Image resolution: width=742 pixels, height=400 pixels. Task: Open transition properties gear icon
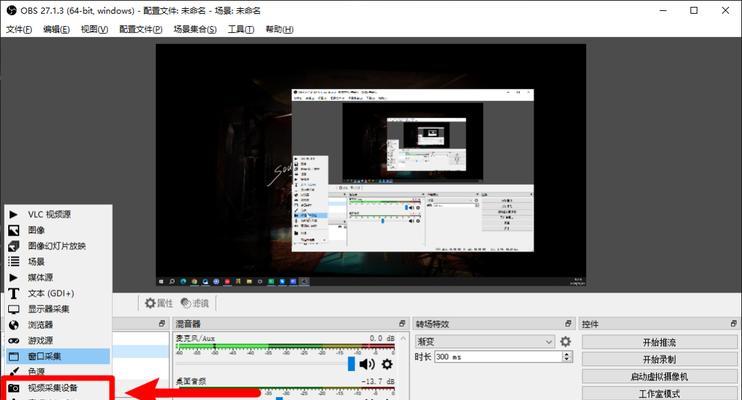pyautogui.click(x=565, y=341)
